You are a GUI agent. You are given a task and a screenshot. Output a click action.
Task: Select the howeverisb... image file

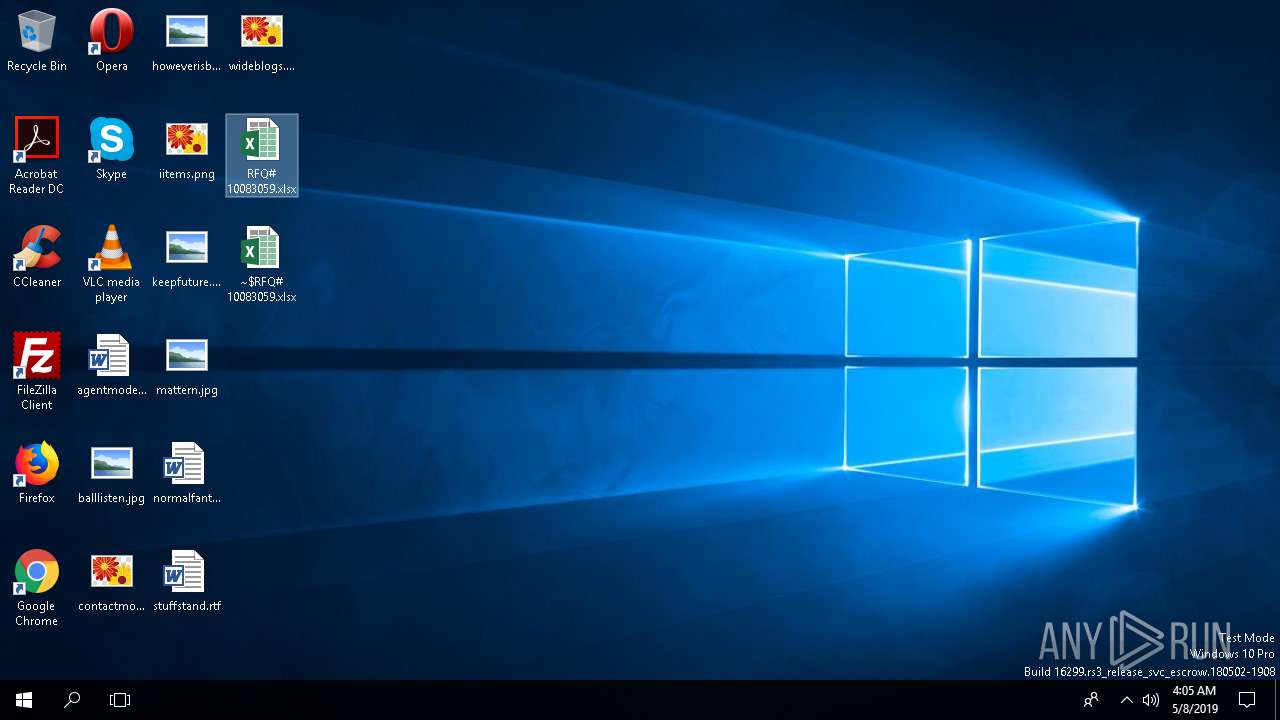pos(186,41)
